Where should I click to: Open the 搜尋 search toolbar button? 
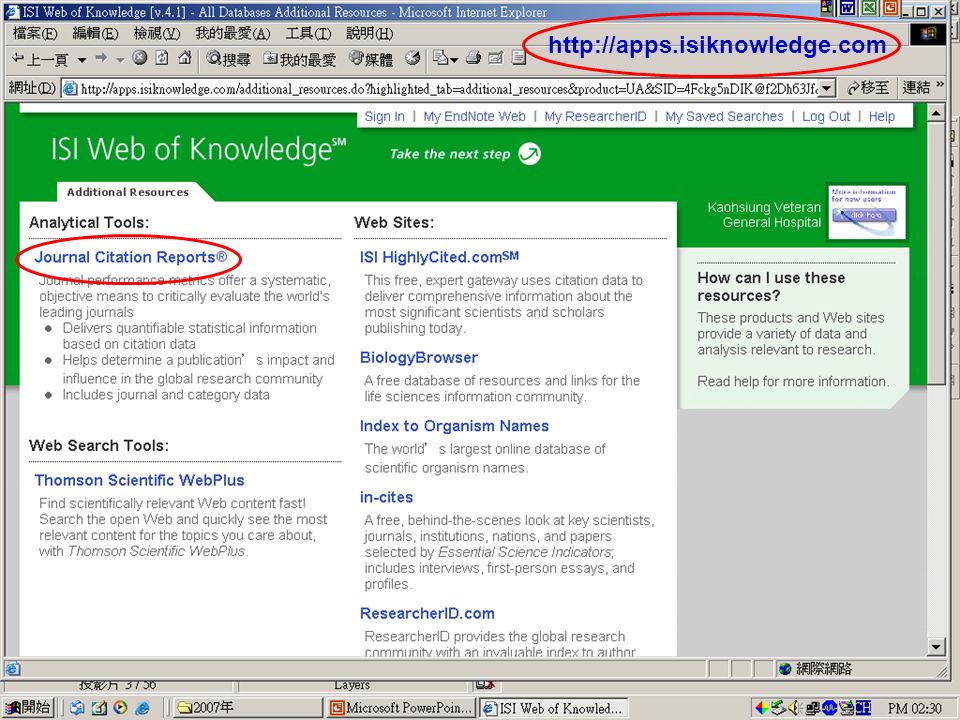tap(228, 59)
